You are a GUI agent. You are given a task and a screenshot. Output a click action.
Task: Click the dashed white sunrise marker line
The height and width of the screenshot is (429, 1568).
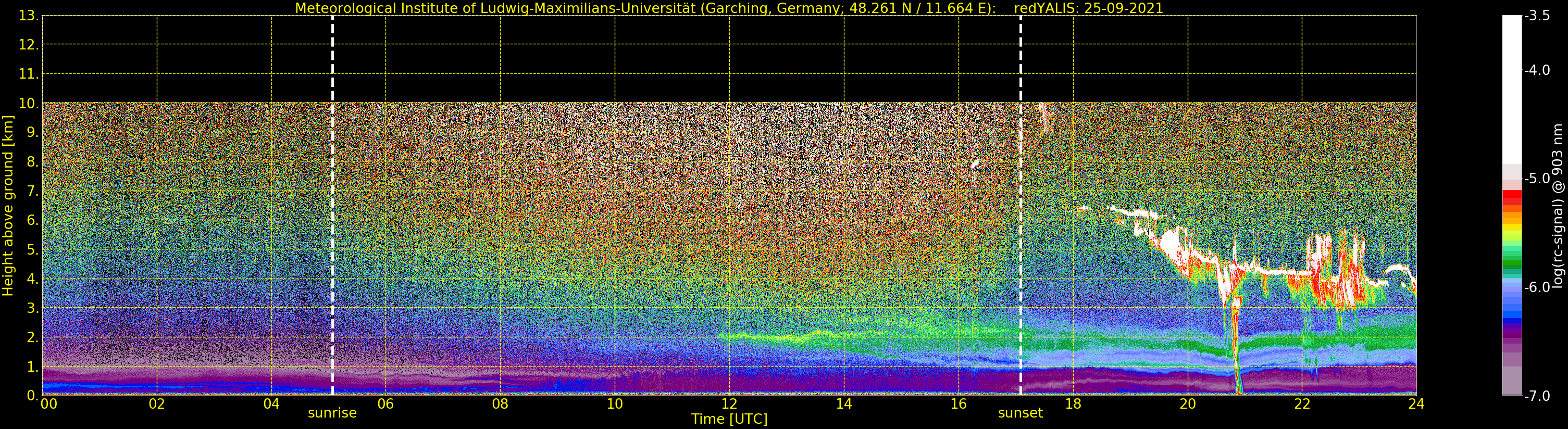(332, 206)
